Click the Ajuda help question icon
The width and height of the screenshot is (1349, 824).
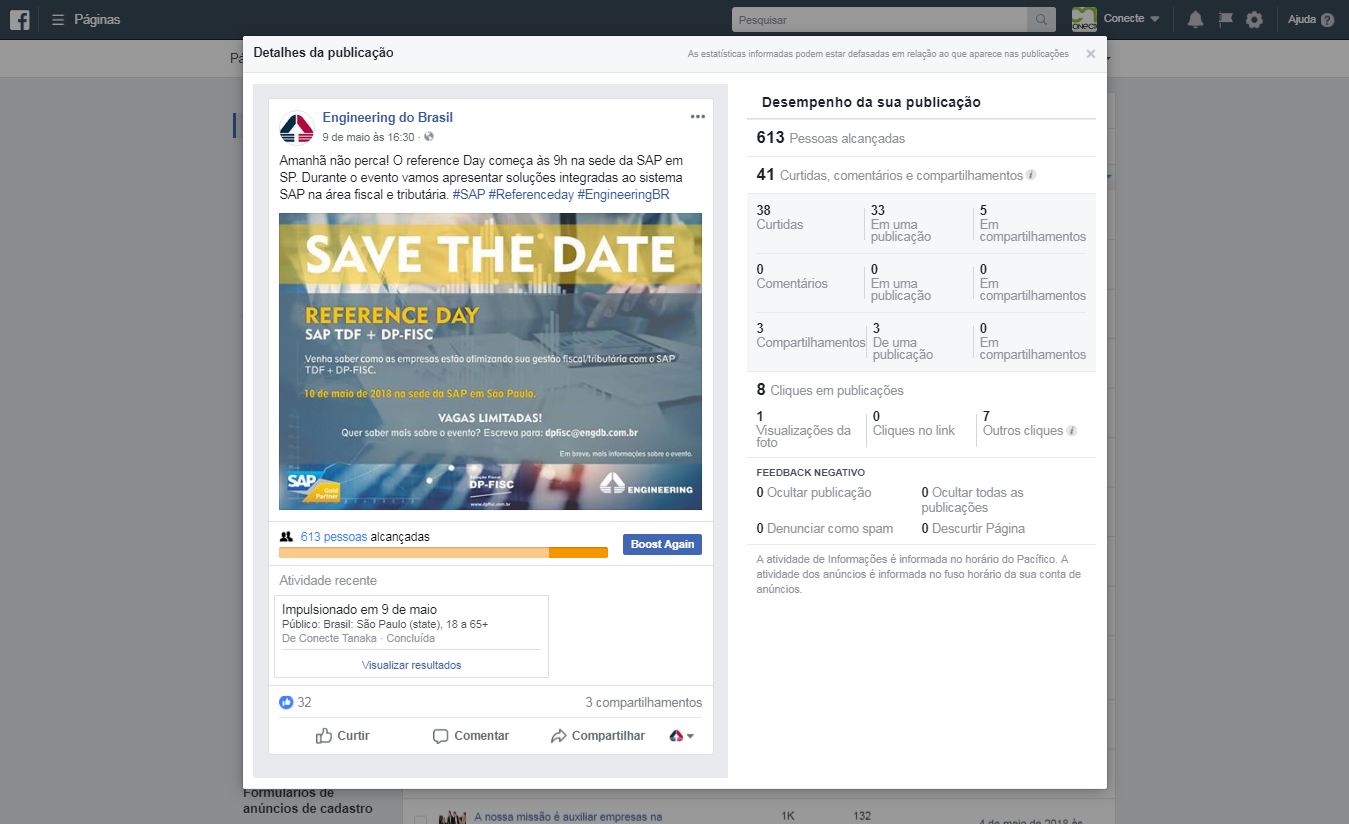(x=1327, y=20)
